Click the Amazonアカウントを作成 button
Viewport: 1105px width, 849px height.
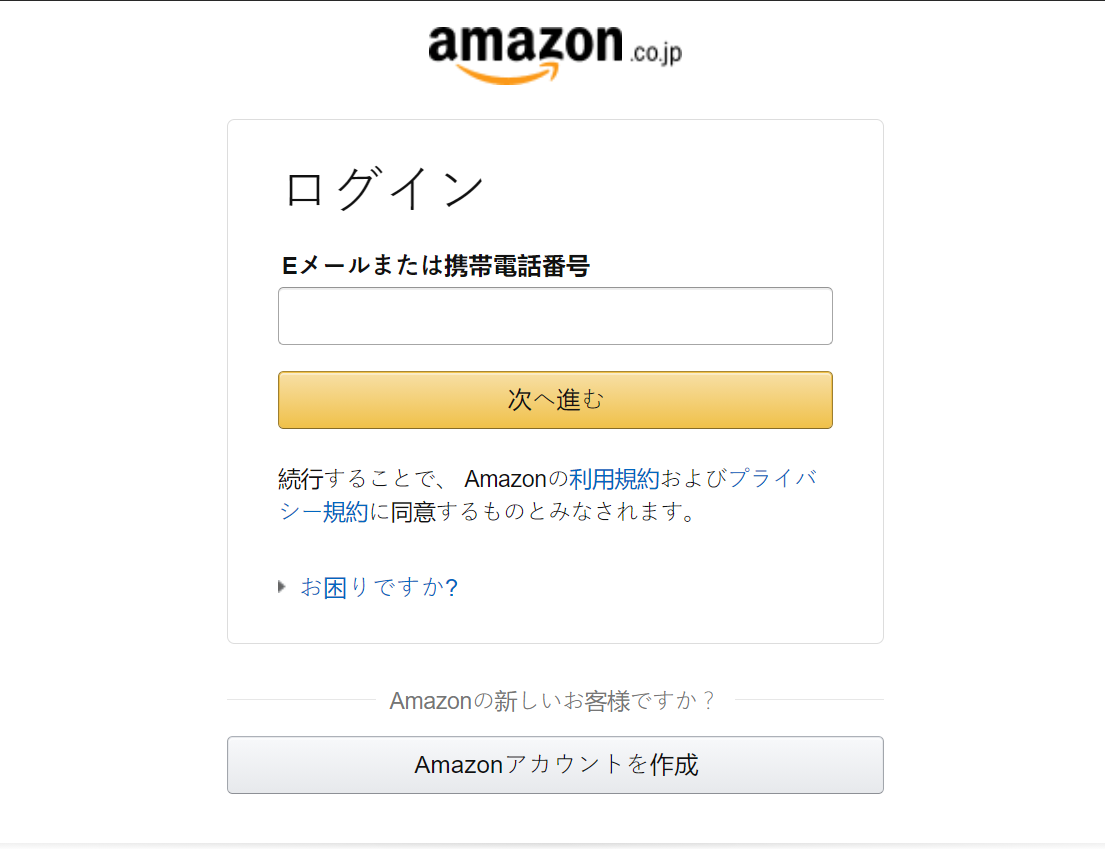[x=555, y=765]
